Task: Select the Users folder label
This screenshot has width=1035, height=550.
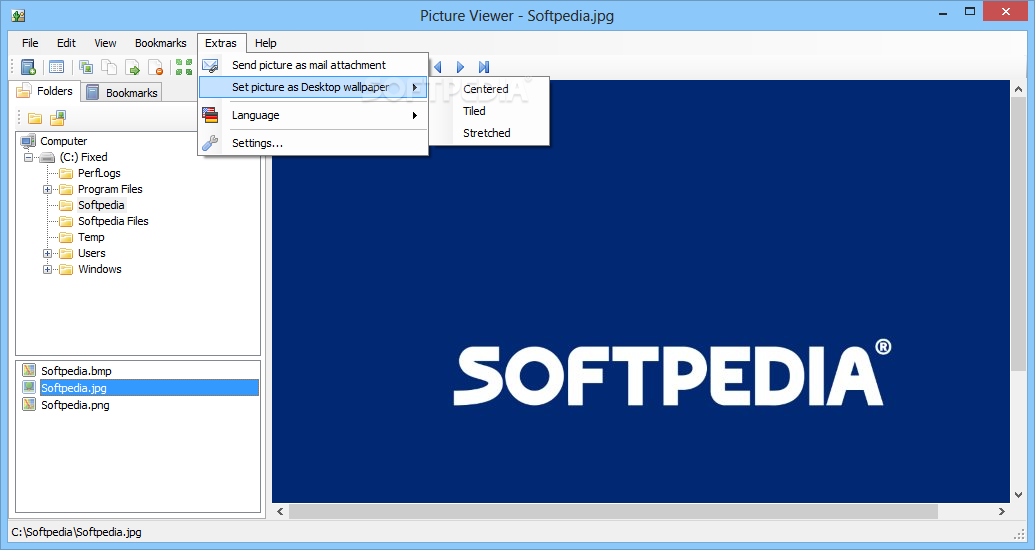Action: coord(91,254)
